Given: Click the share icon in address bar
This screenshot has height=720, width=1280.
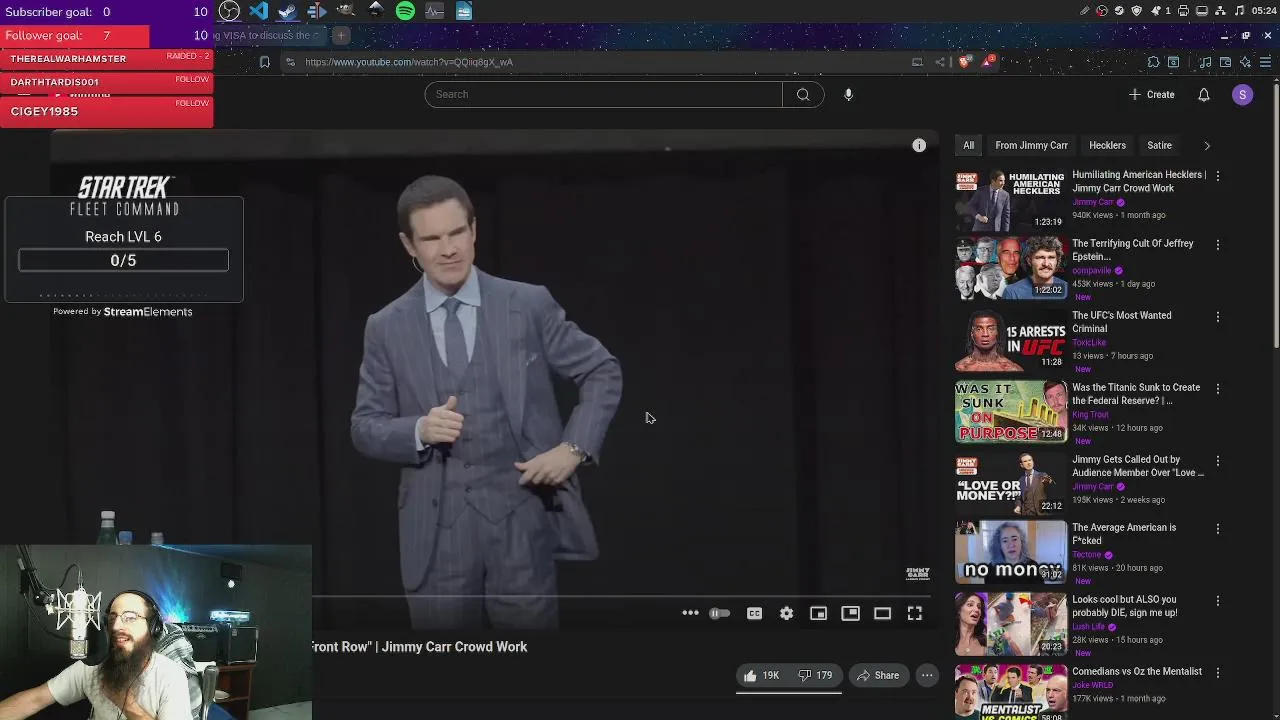Looking at the screenshot, I should (939, 62).
